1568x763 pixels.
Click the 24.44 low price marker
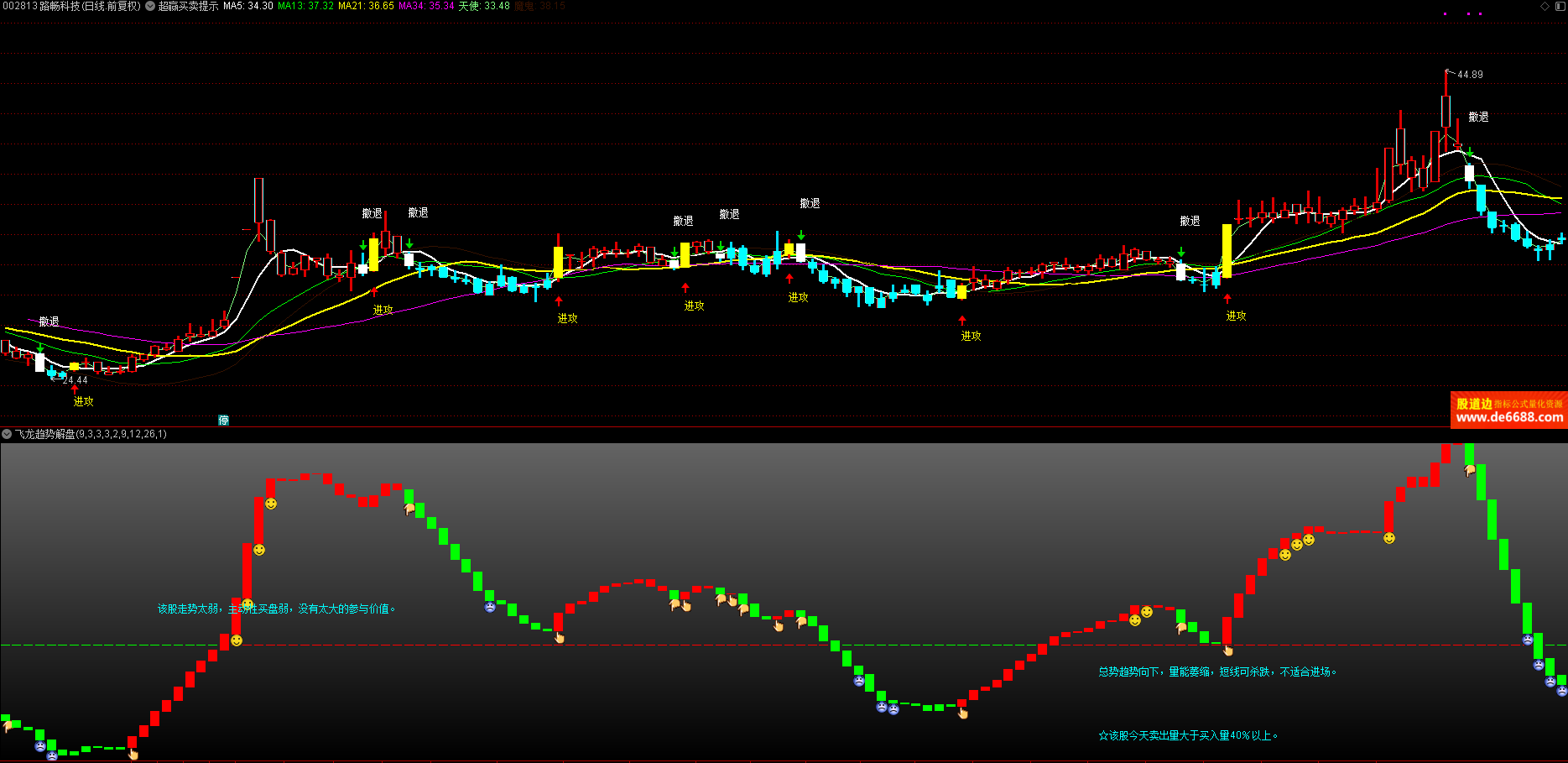tap(75, 380)
